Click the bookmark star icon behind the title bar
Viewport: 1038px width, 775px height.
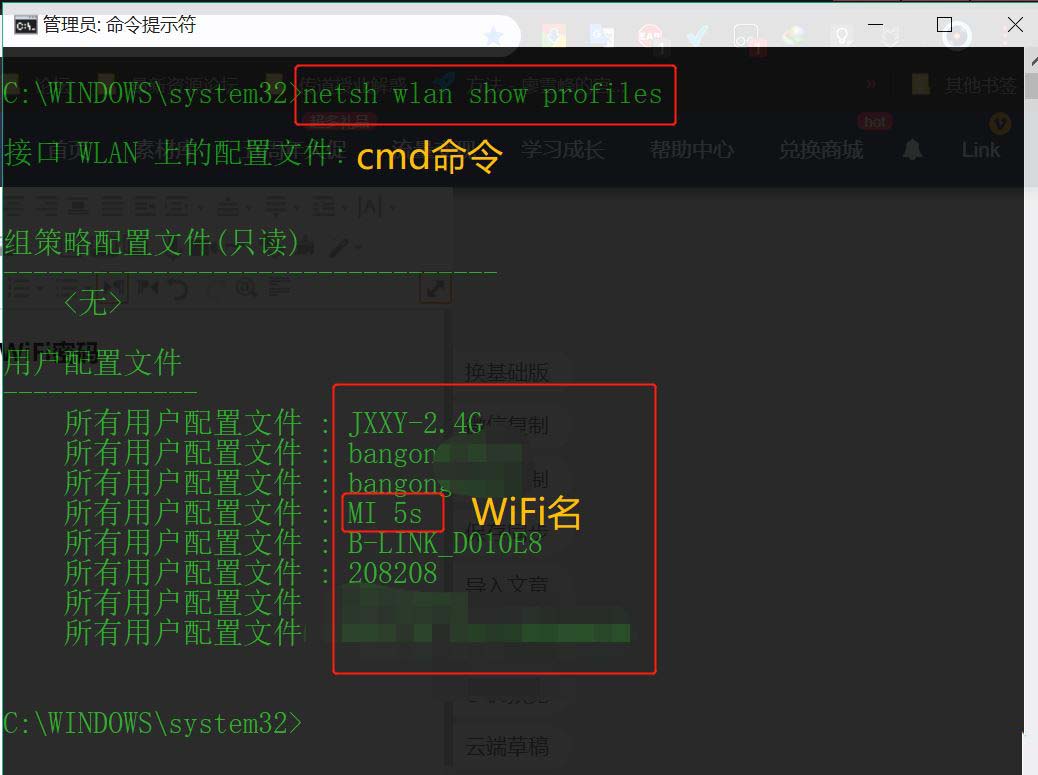point(493,36)
